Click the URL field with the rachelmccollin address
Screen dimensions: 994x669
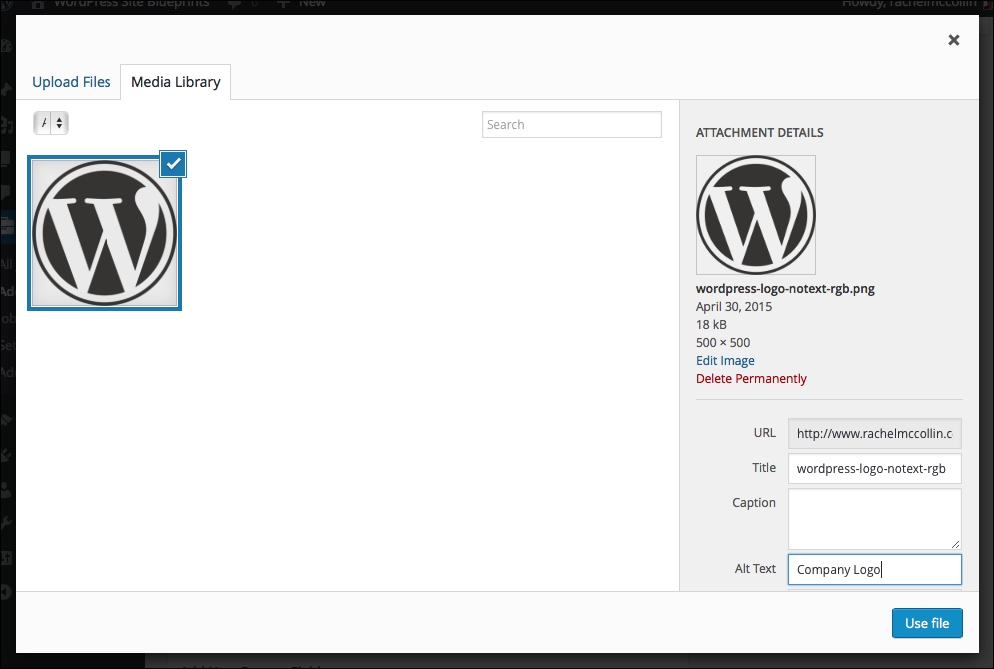[x=875, y=433]
